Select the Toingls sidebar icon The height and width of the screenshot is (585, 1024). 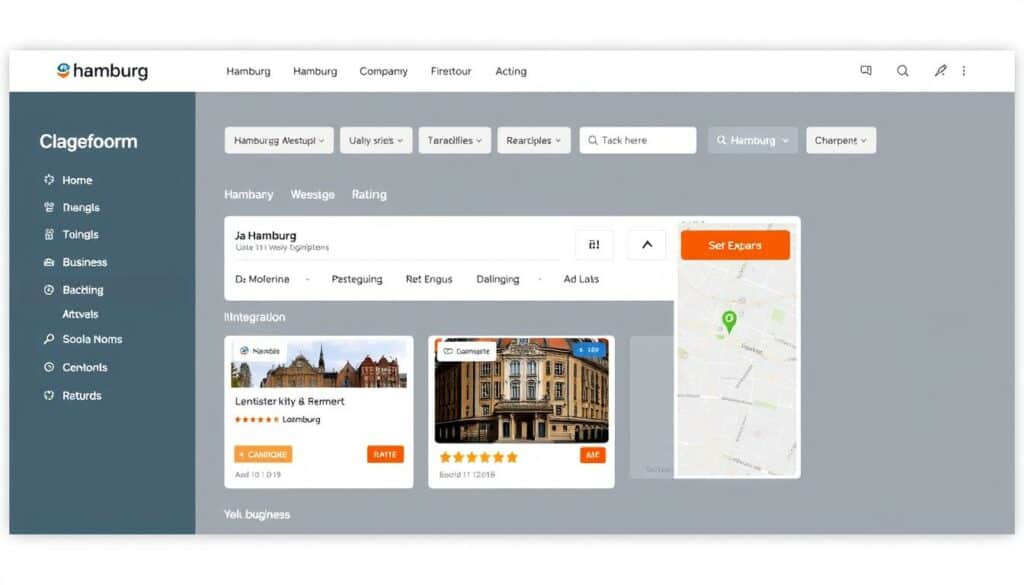pos(49,234)
